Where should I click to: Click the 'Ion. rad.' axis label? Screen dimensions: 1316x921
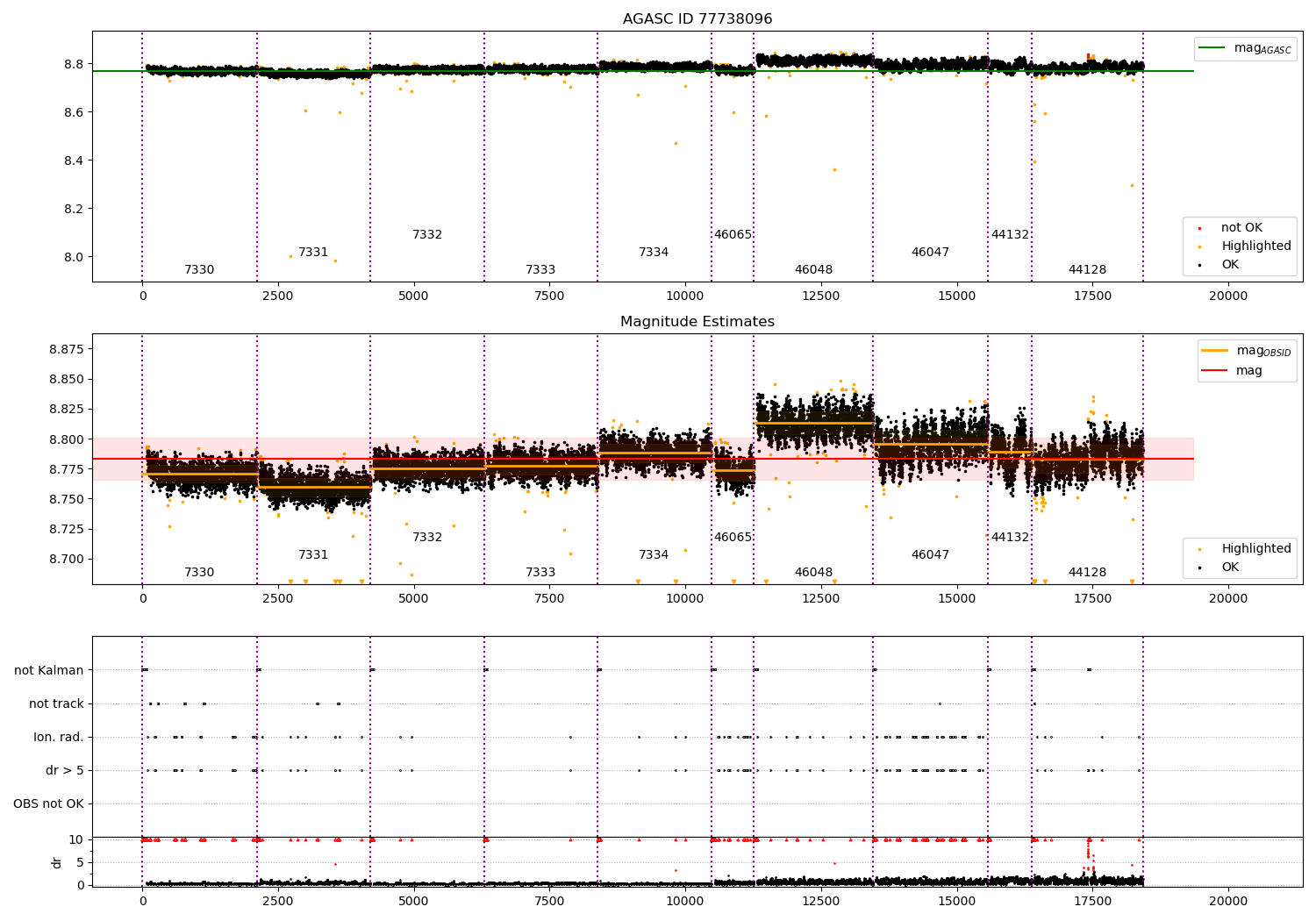click(59, 737)
